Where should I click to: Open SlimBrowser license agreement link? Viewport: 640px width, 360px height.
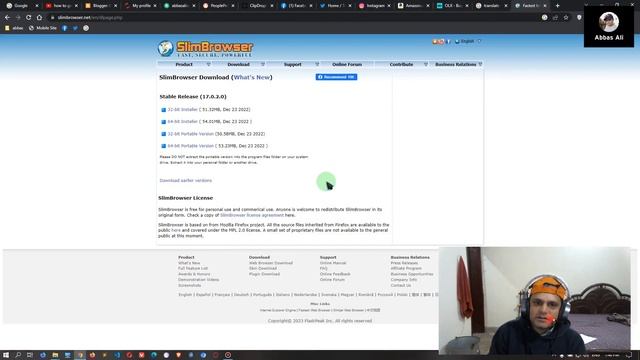pos(252,215)
